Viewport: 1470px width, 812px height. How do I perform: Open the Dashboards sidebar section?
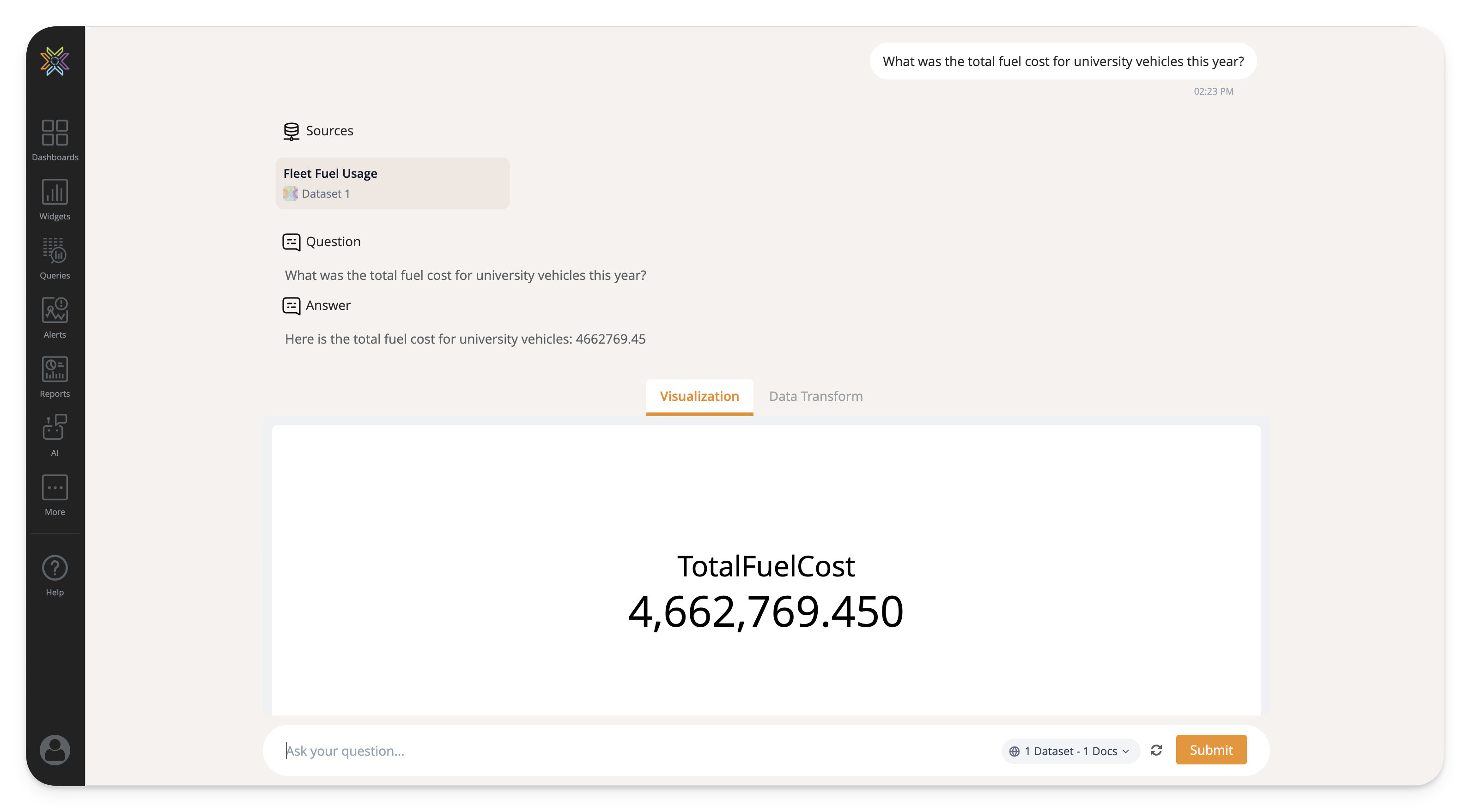pyautogui.click(x=55, y=140)
